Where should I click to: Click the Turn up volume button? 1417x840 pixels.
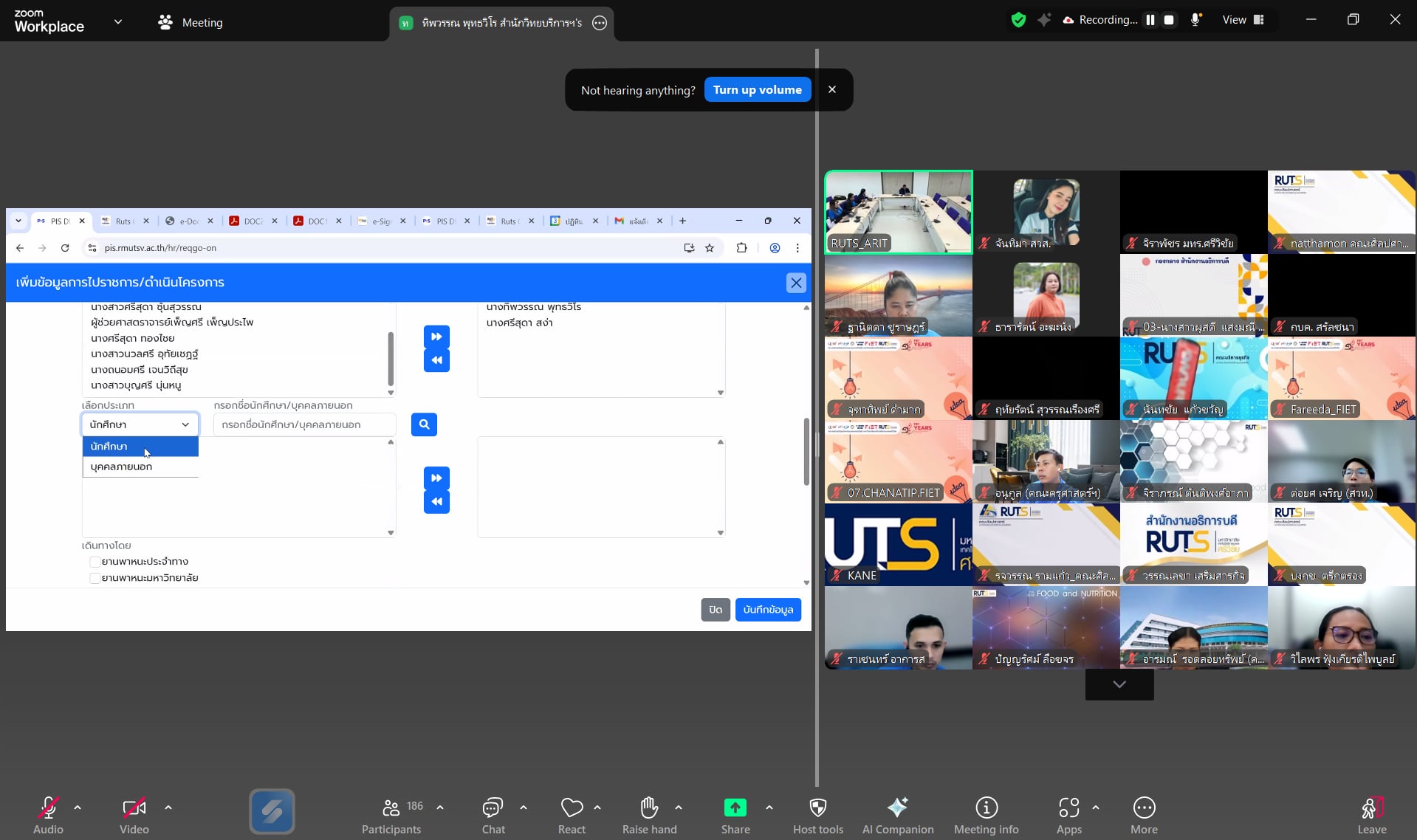[757, 90]
